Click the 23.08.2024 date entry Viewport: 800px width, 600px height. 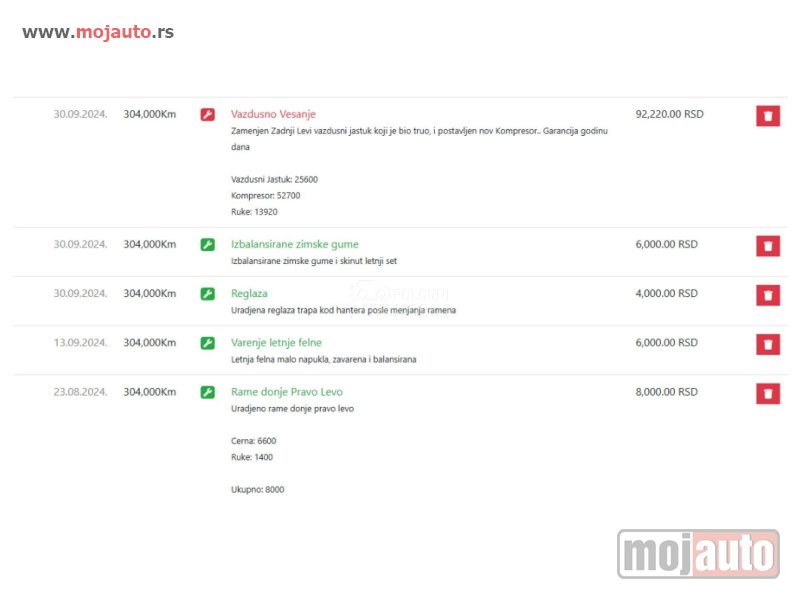point(80,393)
